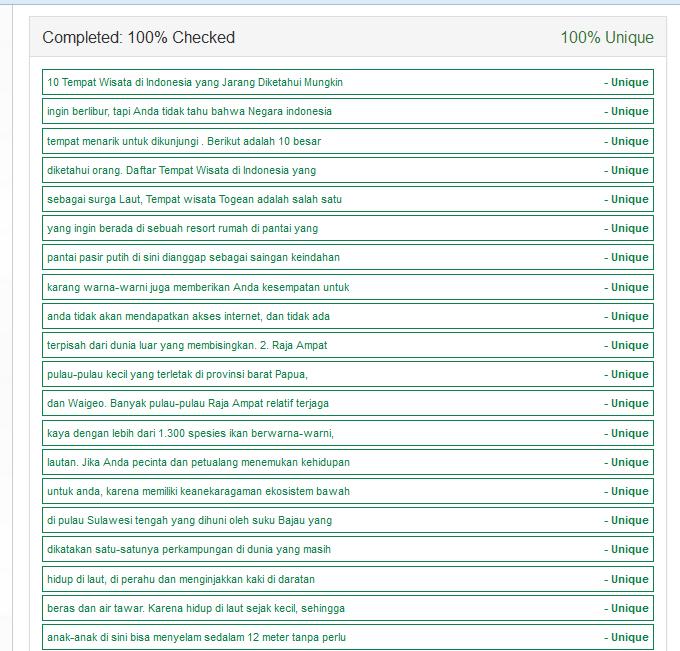
Task: Select the "dan Waigeo. Banyak pulau-pulau" row
Action: pyautogui.click(x=188, y=403)
